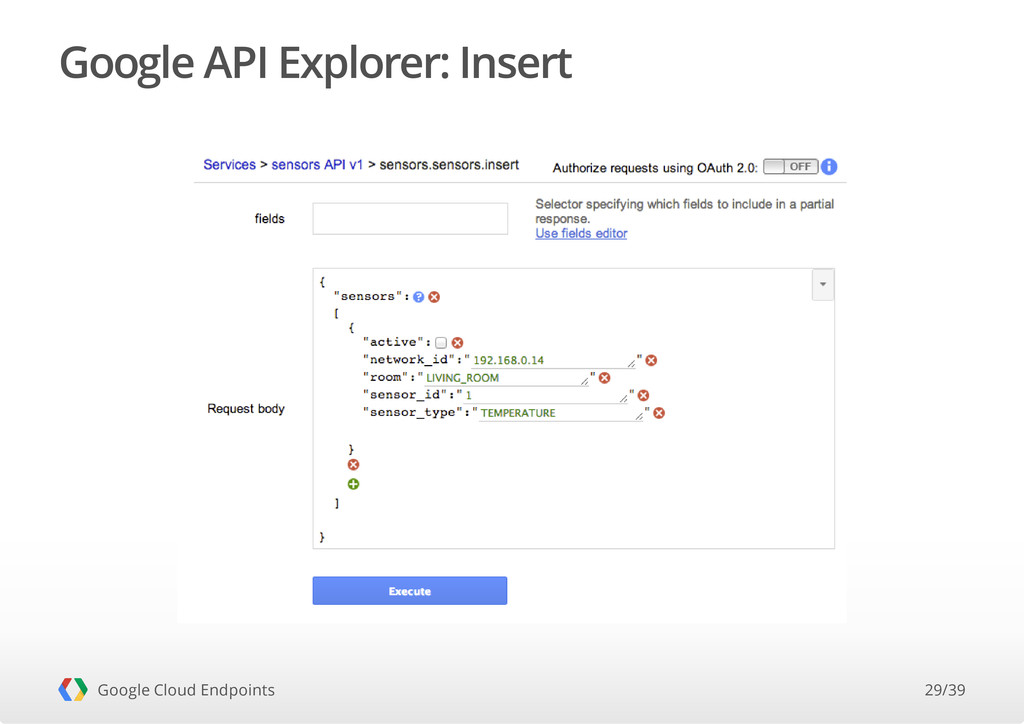
Task: Click the "Google API Explorer: Insert" title
Action: [315, 63]
